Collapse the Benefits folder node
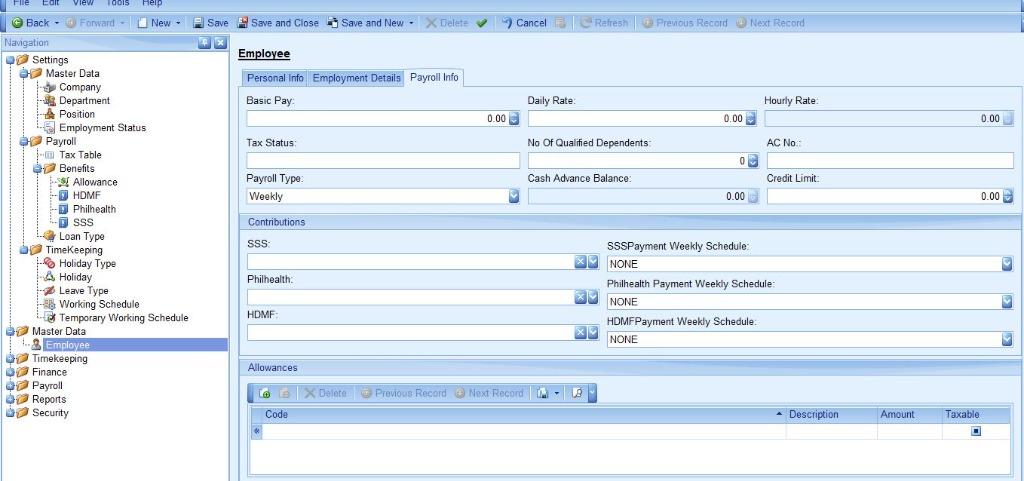The image size is (1024, 481). pyautogui.click(x=37, y=168)
